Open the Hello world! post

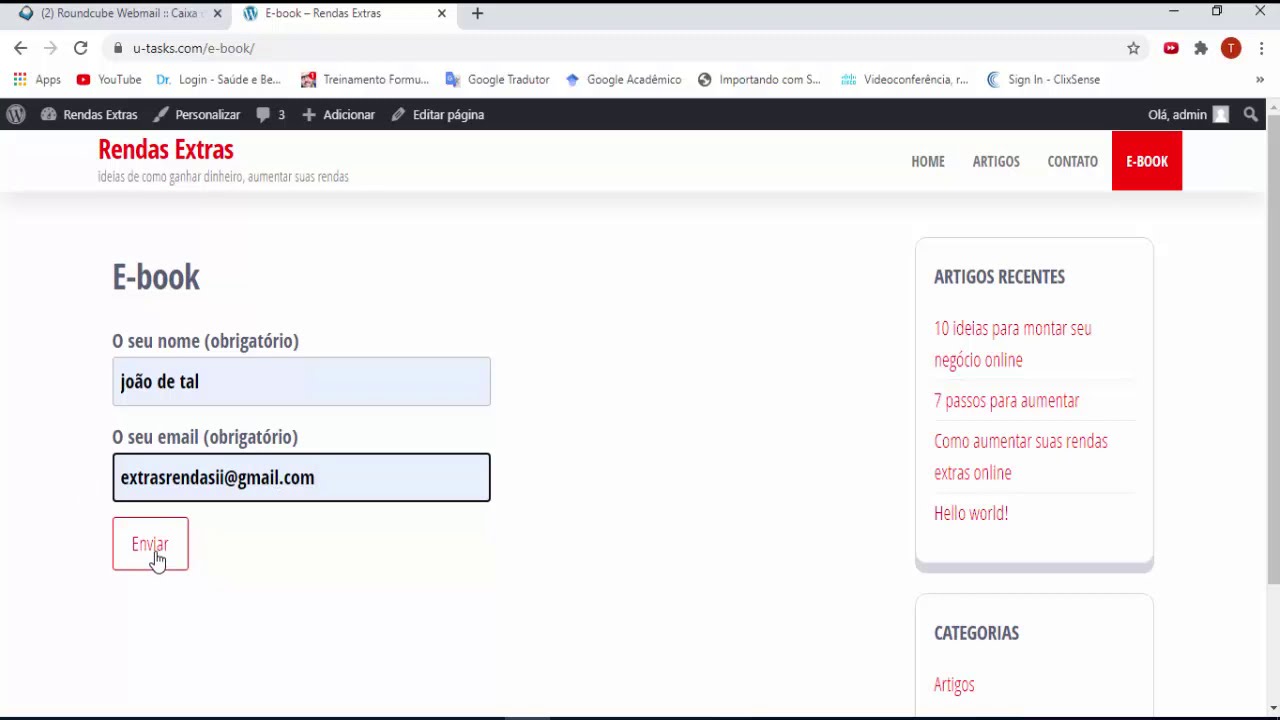[971, 513]
